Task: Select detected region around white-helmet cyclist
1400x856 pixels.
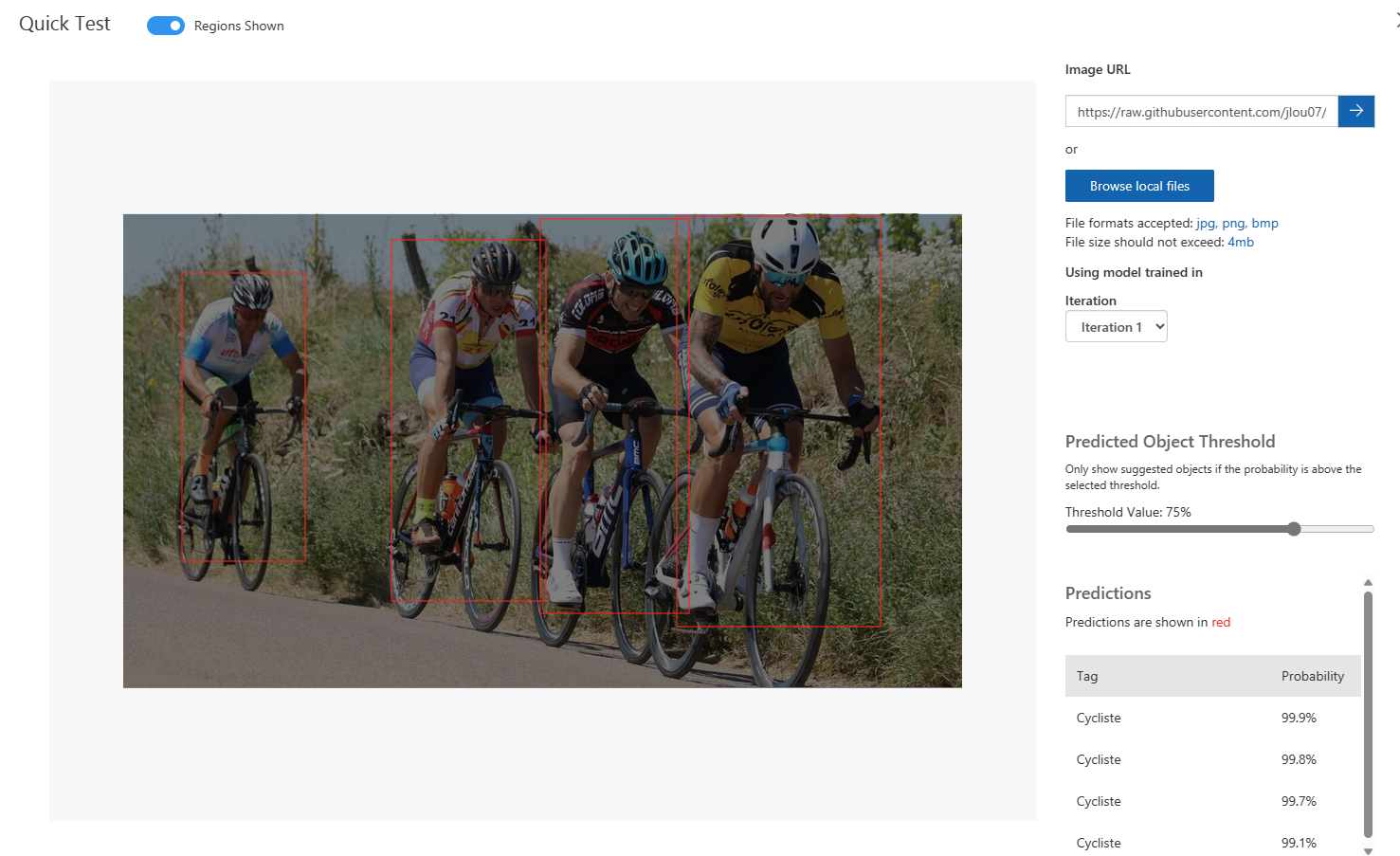Action: pyautogui.click(x=778, y=422)
